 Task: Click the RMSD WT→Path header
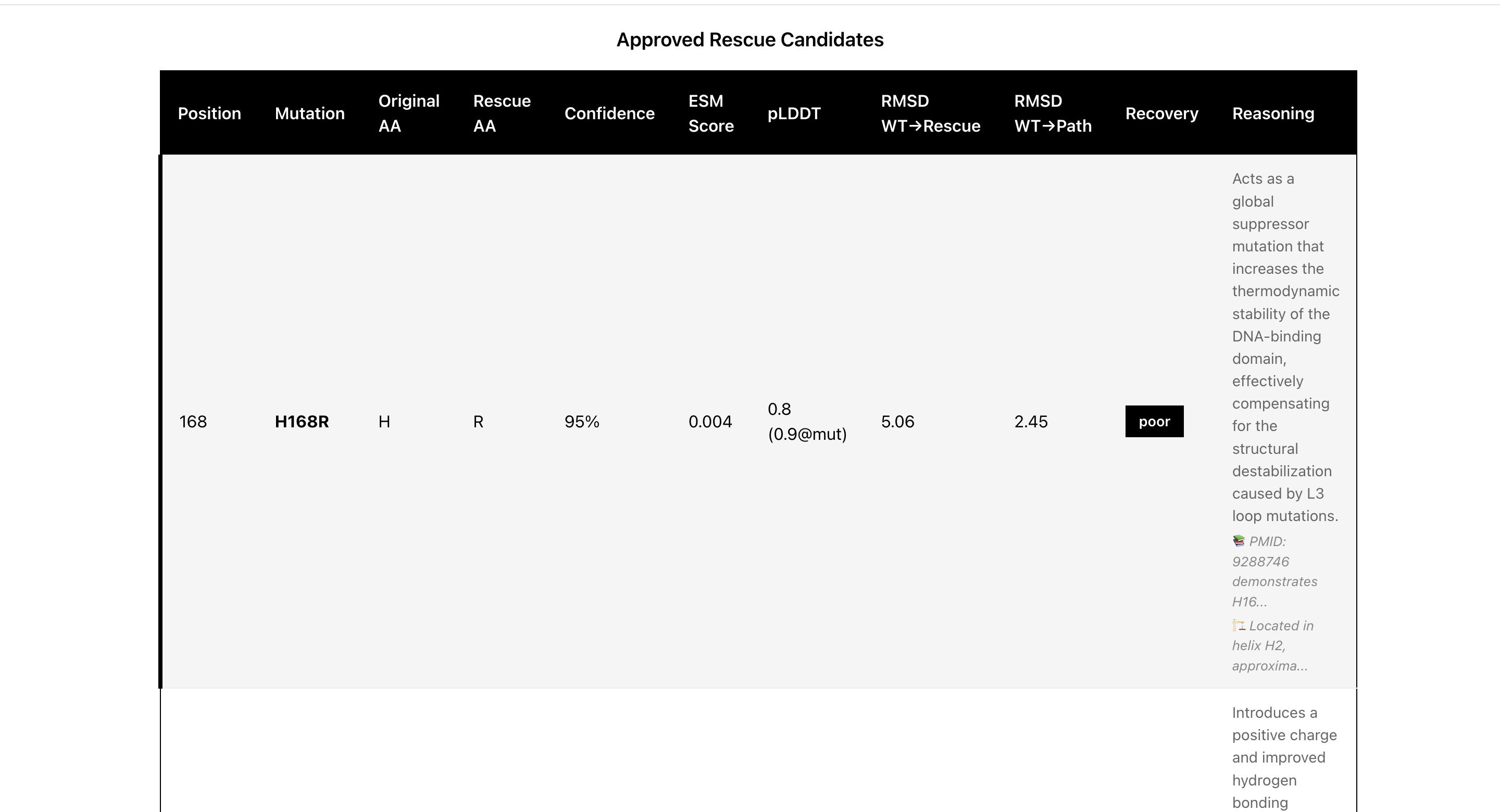click(1052, 113)
